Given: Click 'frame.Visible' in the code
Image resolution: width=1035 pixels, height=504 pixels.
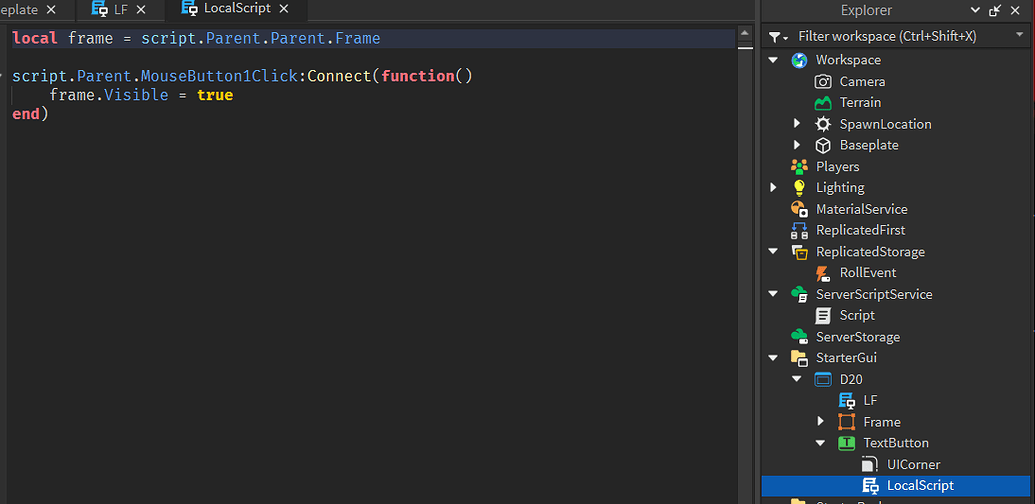Looking at the screenshot, I should click(109, 95).
